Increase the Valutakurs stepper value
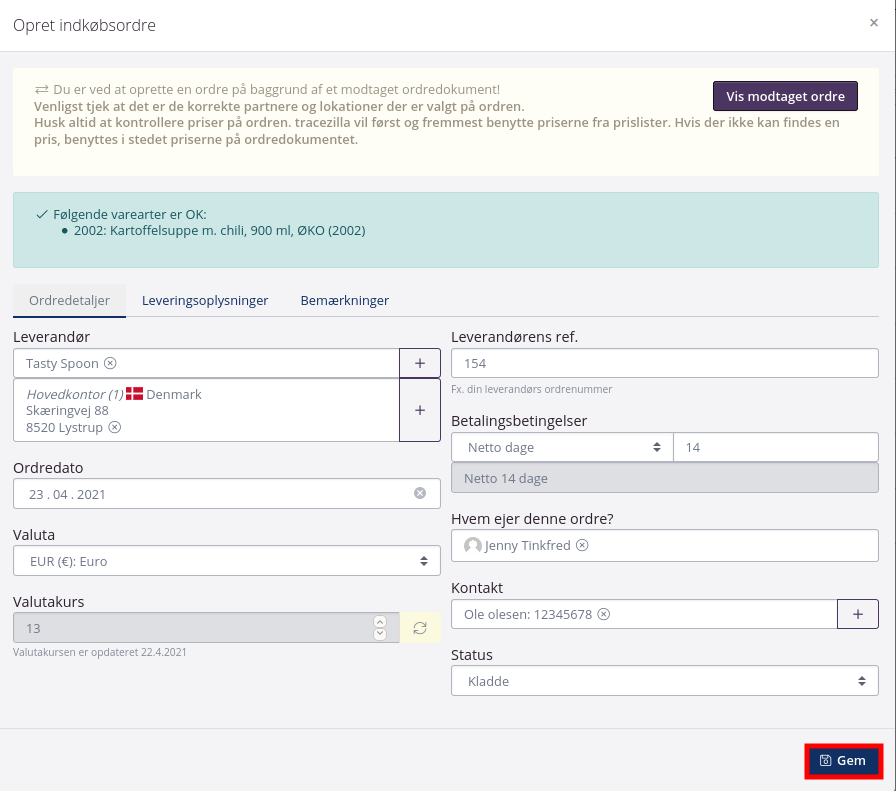 point(379,621)
